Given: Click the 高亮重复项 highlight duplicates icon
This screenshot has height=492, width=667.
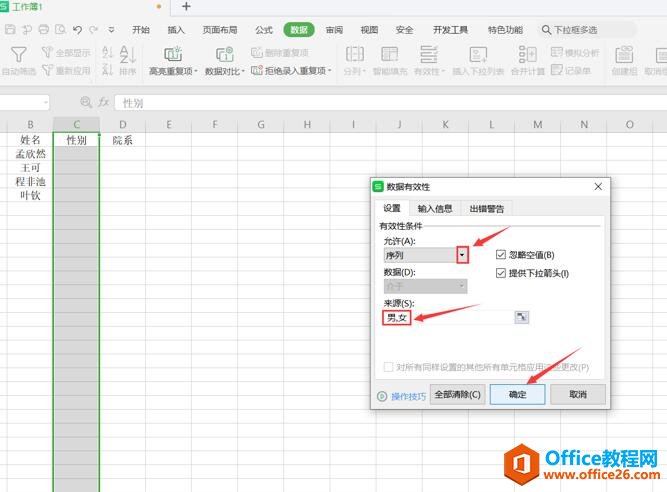Looking at the screenshot, I should (x=172, y=54).
